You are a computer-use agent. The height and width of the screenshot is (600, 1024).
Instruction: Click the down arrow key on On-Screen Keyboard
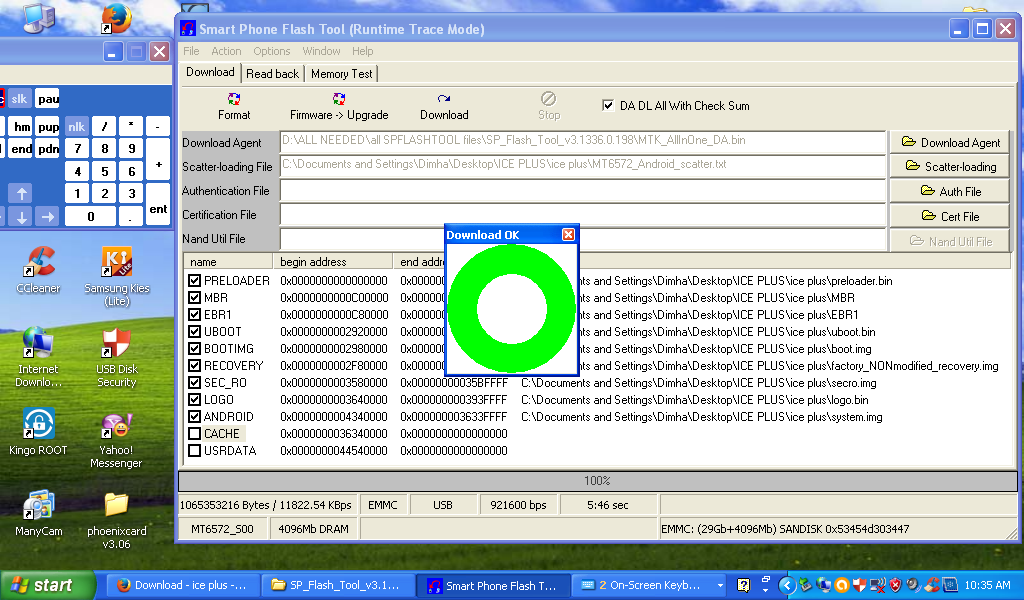pyautogui.click(x=22, y=217)
